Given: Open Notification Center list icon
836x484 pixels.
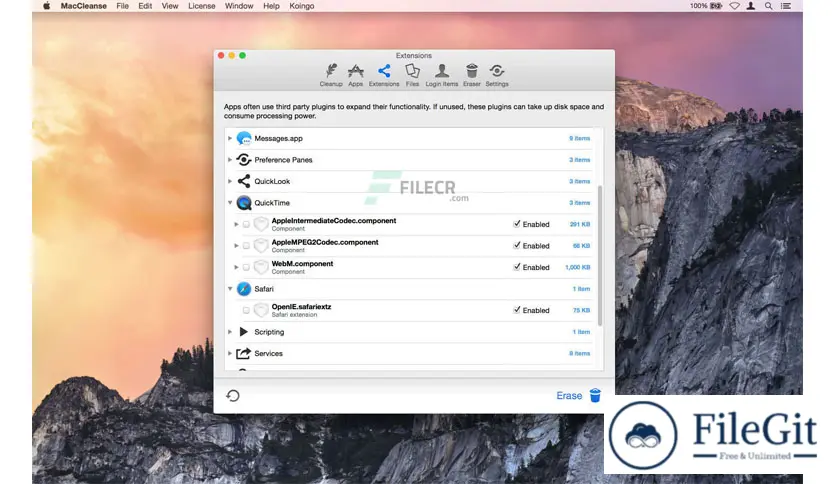Looking at the screenshot, I should coord(786,6).
